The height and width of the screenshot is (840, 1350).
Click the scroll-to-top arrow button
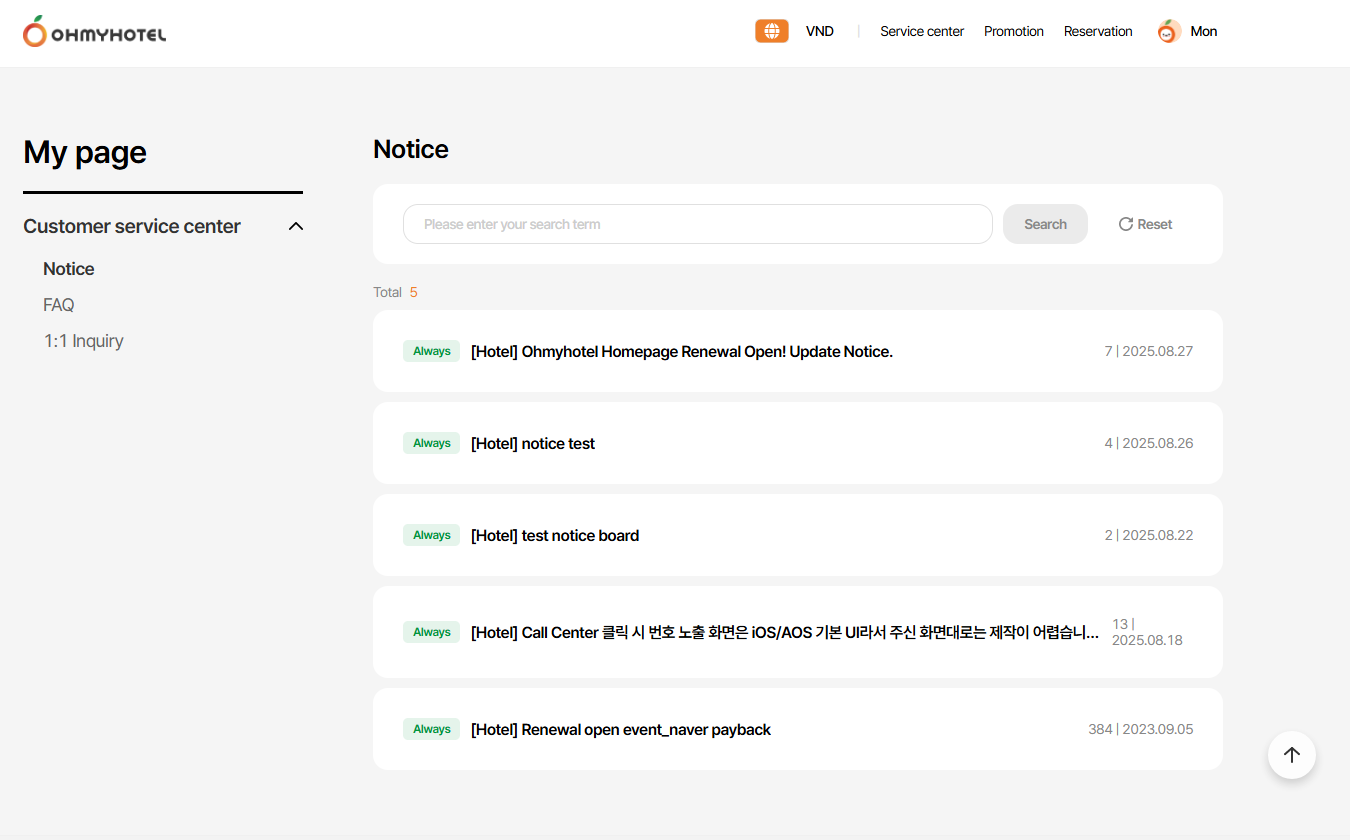point(1291,755)
